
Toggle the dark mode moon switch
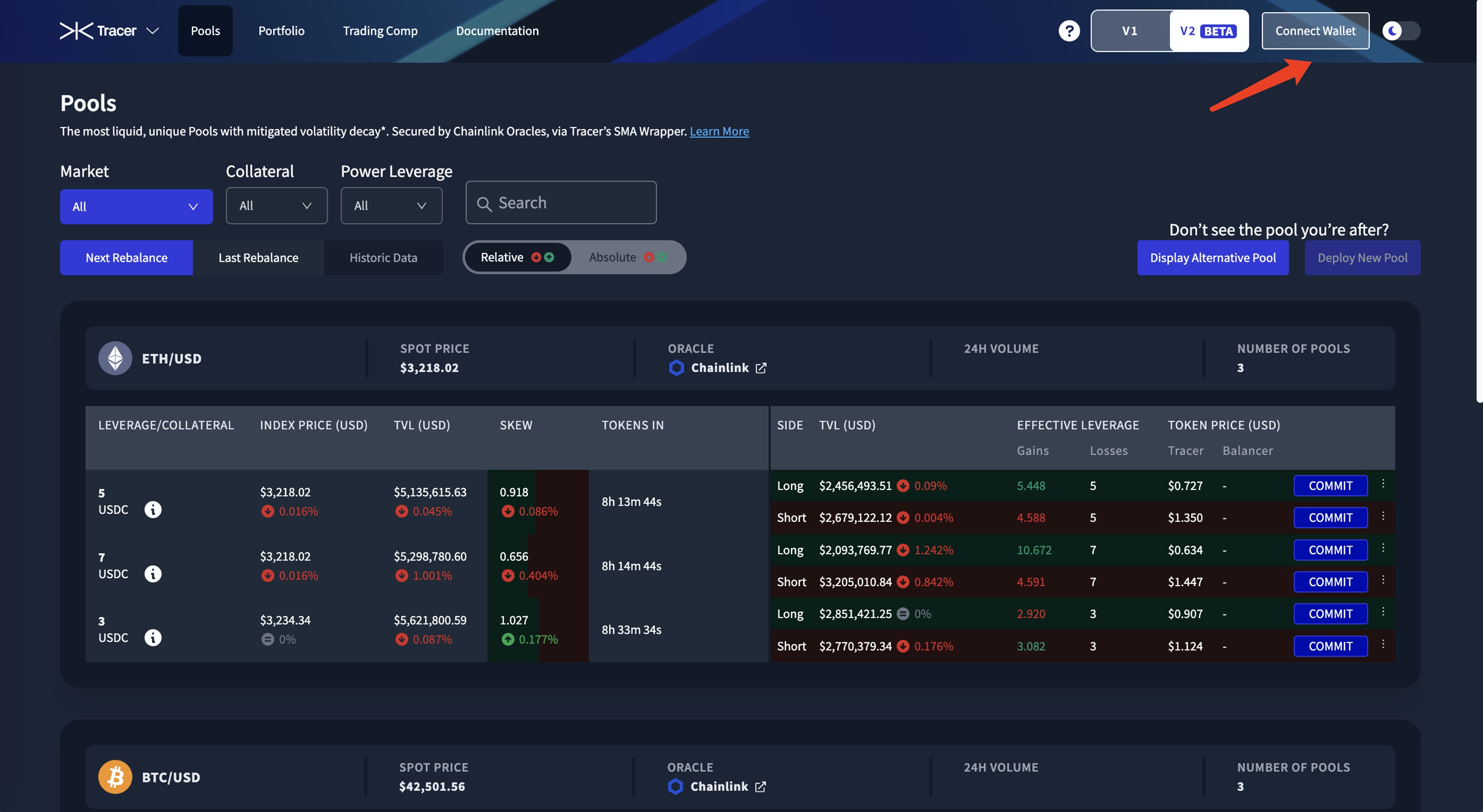point(1401,30)
